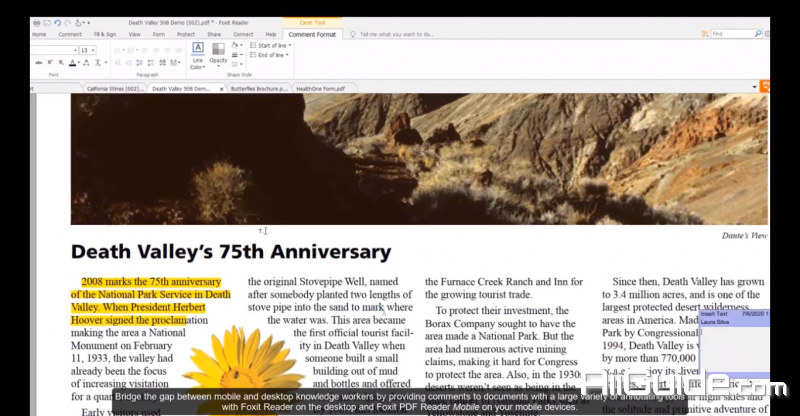Expand the font name dropdown
Viewport: 800px width, 416px height.
point(76,50)
